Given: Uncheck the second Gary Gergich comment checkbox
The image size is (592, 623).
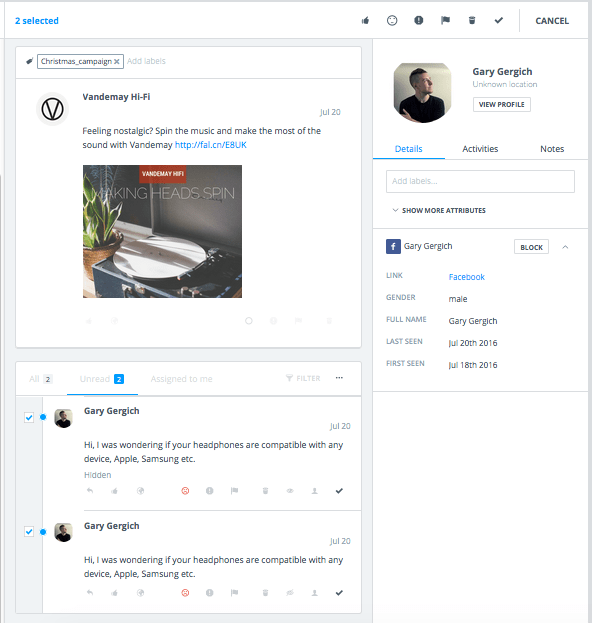Looking at the screenshot, I should tap(29, 532).
